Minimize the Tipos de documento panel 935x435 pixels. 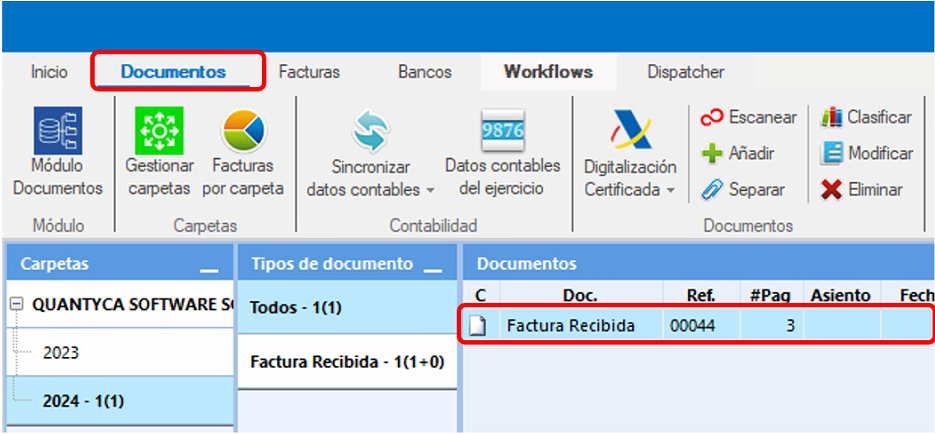click(433, 269)
